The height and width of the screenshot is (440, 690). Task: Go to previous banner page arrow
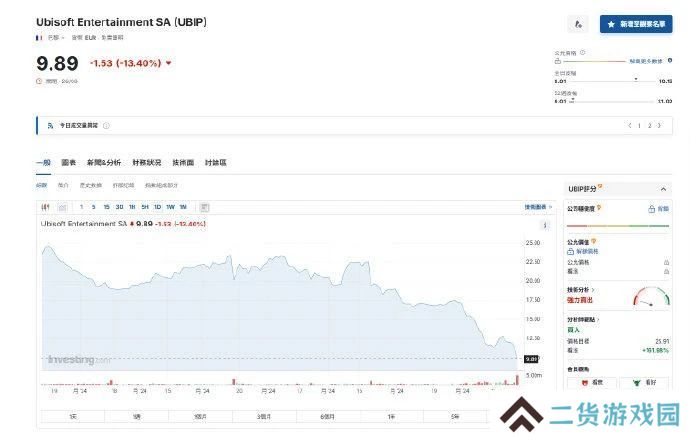630,126
